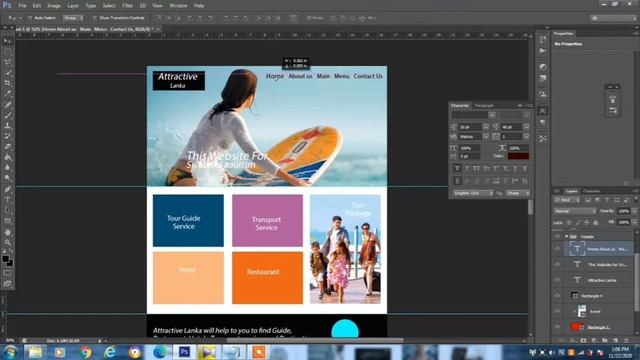Select the Clone Stamp tool

7,125
